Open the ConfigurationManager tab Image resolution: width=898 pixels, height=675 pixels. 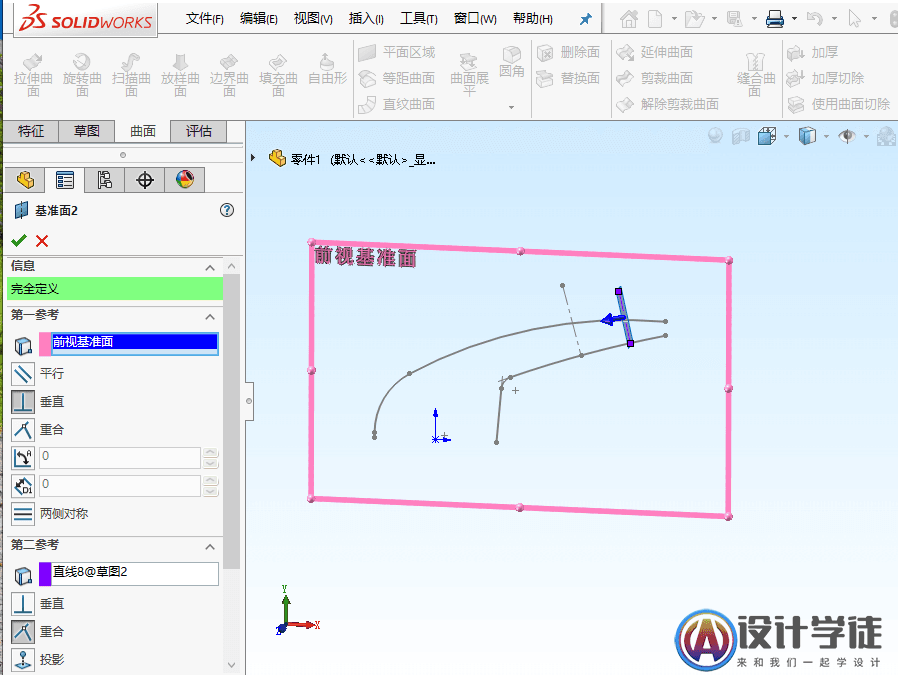[104, 180]
